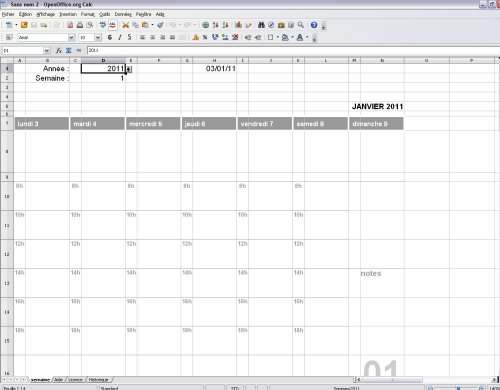500x390 pixels.
Task: Toggle Bold (G) formatting
Action: 110,37
